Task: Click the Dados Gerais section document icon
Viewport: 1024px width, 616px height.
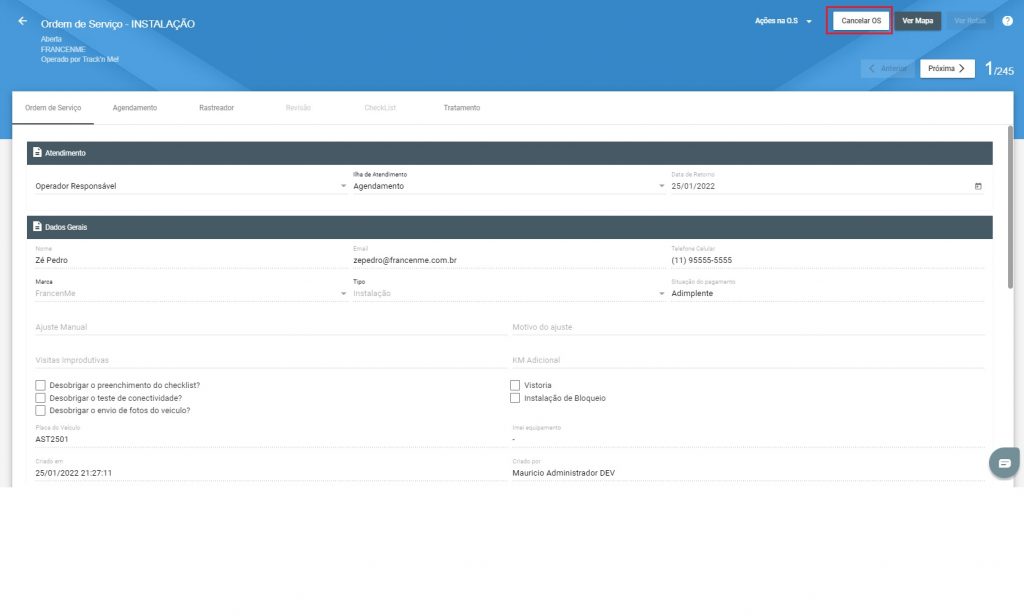Action: pos(37,227)
